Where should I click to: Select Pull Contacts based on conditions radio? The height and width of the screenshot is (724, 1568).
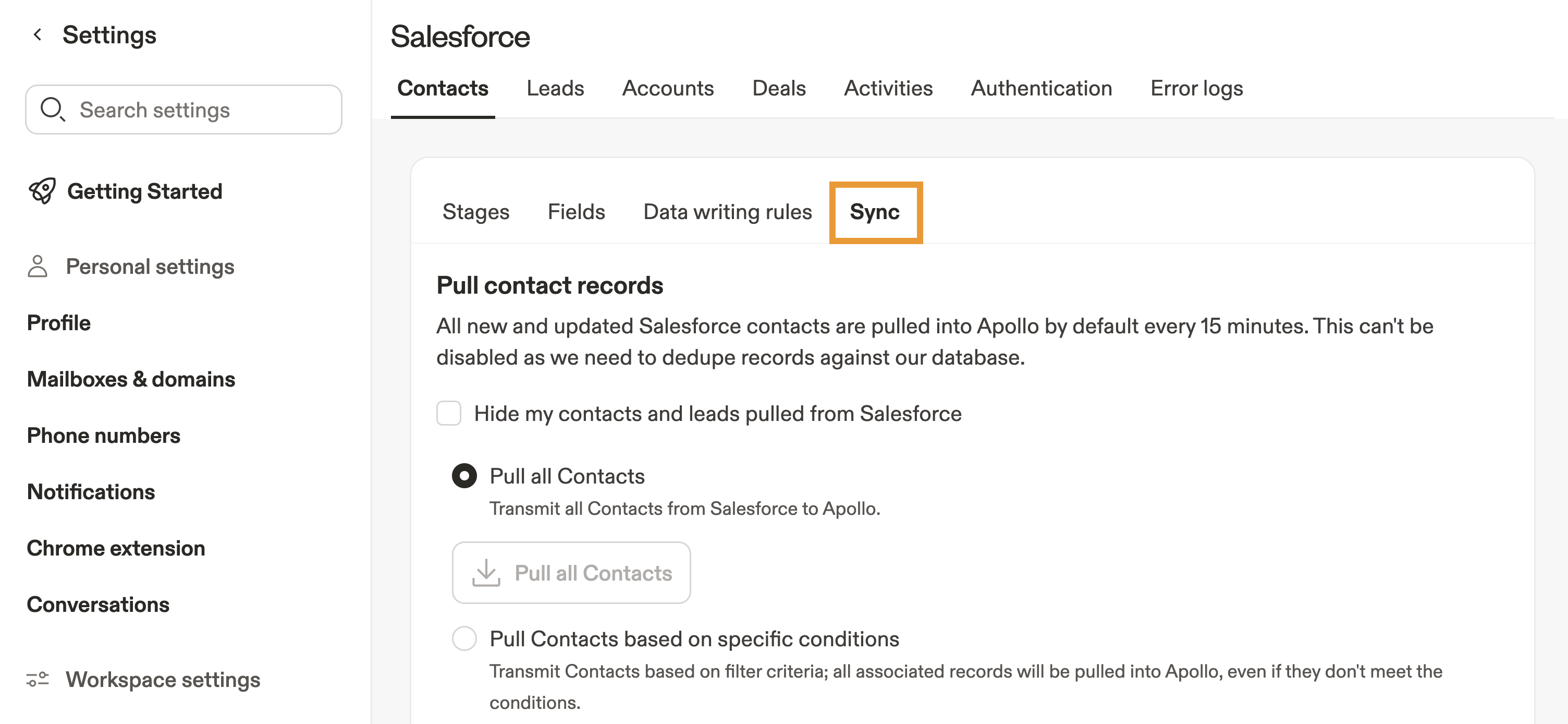click(464, 639)
